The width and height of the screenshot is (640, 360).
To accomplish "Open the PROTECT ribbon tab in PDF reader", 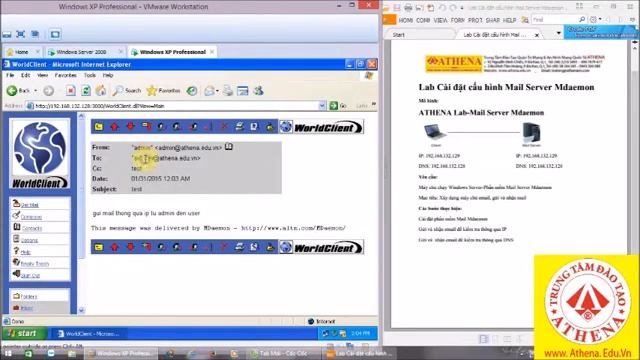I will [x=475, y=20].
